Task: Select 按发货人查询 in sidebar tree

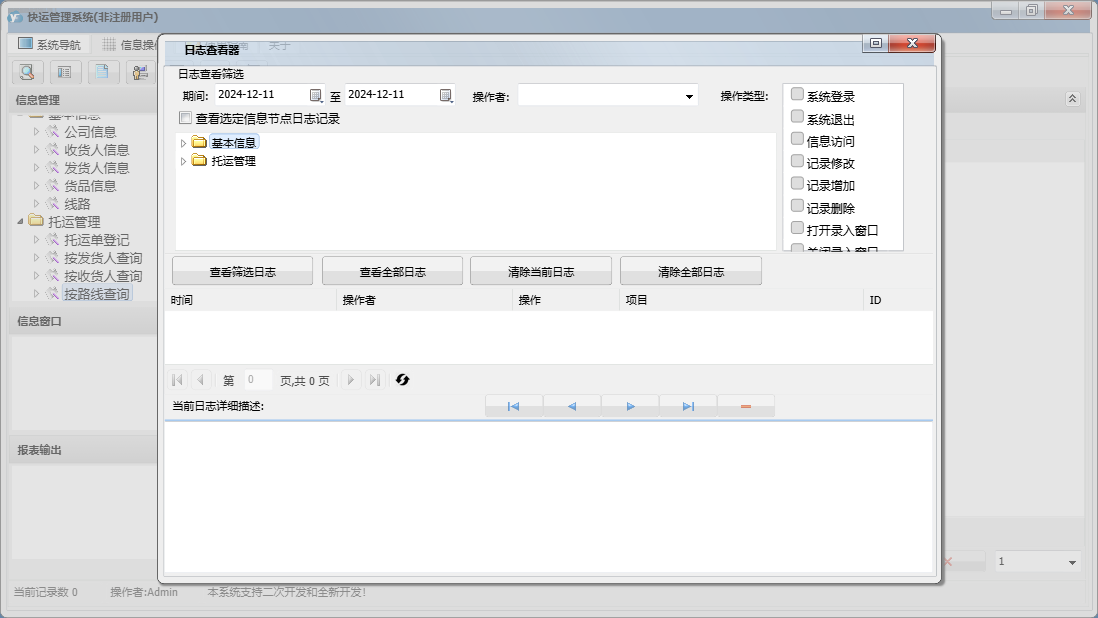Action: (103, 258)
